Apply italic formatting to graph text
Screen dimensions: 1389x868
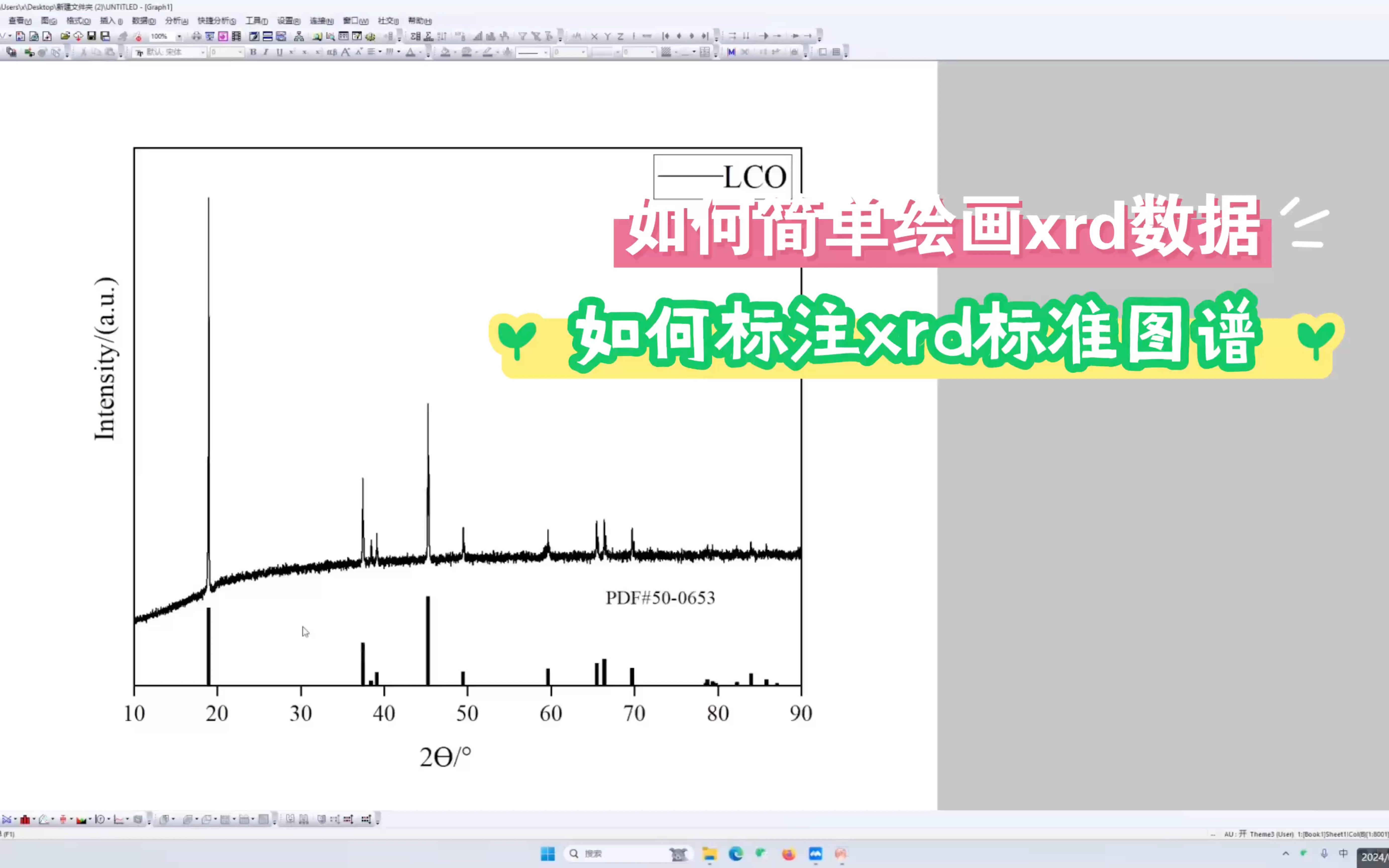[x=266, y=52]
